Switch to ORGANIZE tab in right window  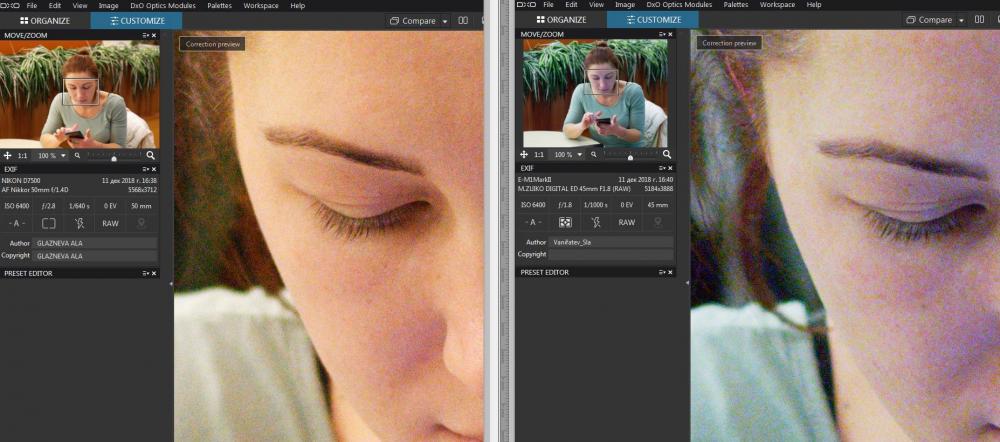[561, 20]
